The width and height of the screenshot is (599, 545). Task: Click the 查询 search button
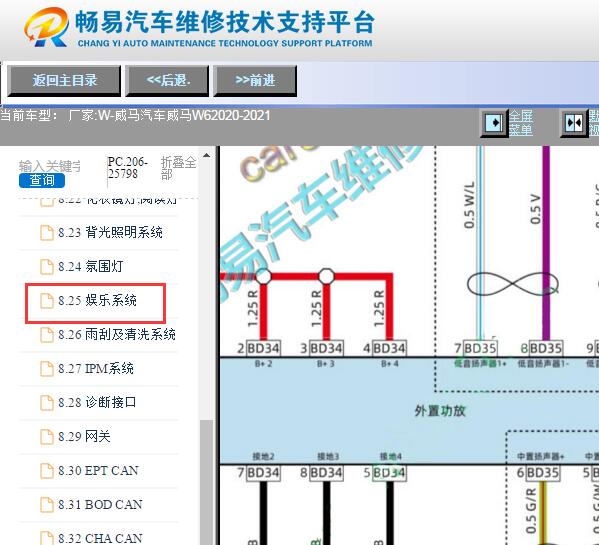click(42, 180)
